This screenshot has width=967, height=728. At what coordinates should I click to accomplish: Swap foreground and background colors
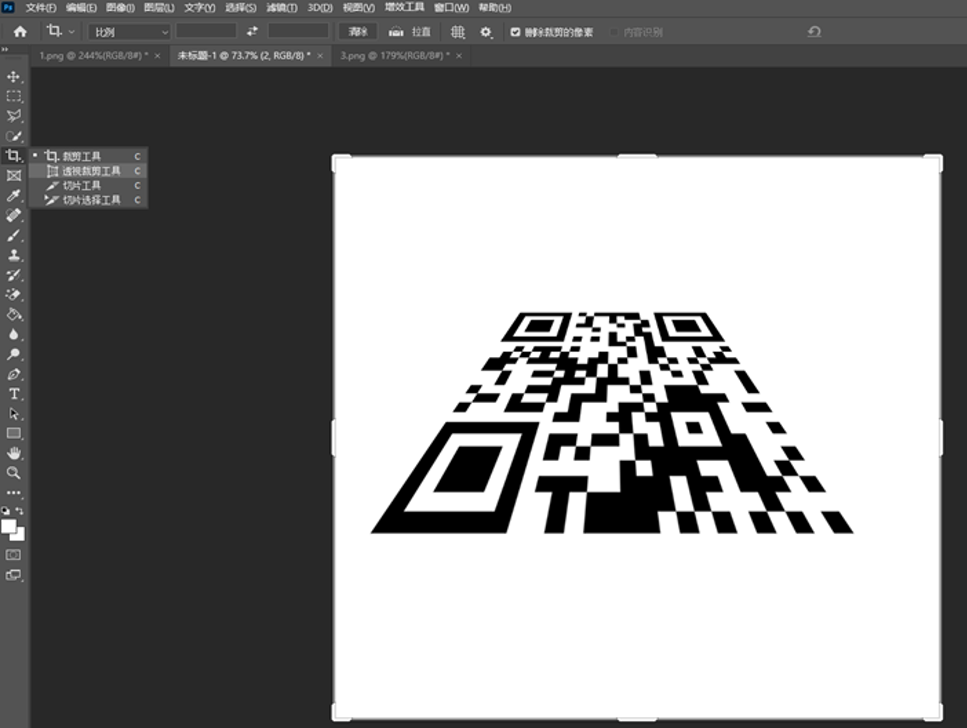20,511
